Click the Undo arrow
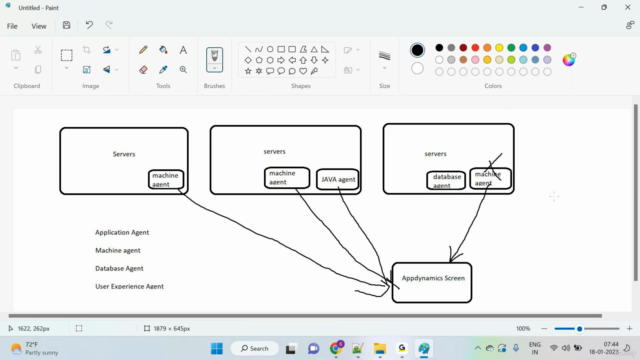The image size is (640, 360). point(89,25)
